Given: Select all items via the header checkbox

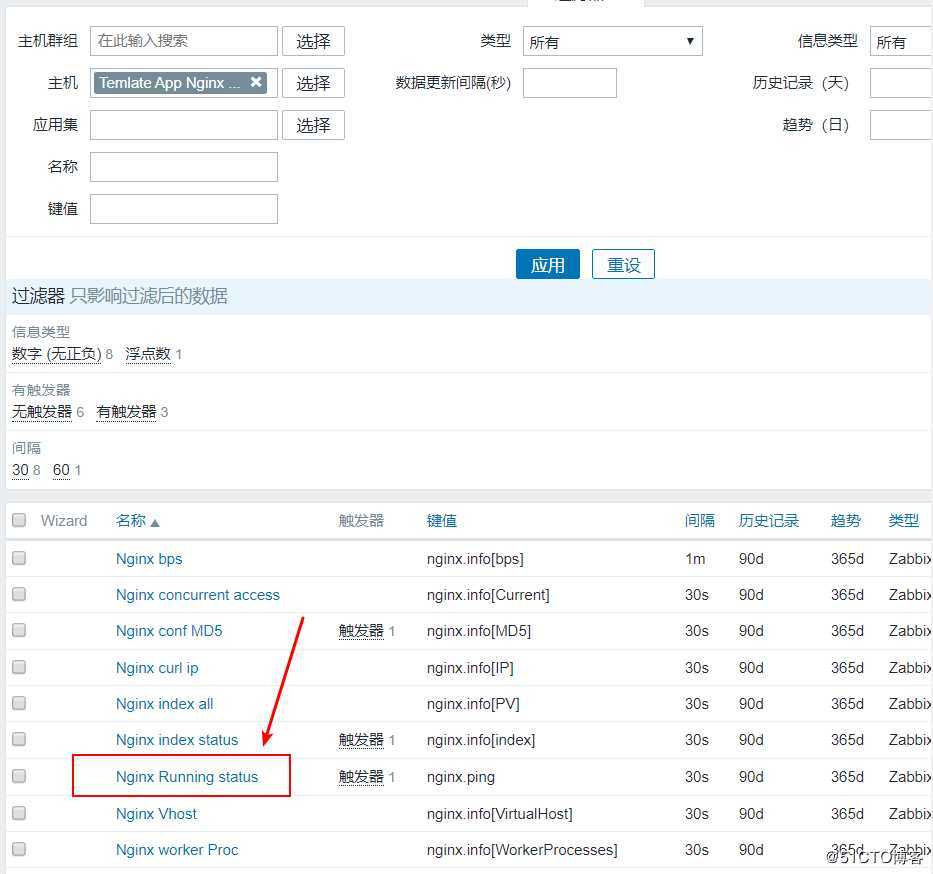Looking at the screenshot, I should click(x=17, y=519).
